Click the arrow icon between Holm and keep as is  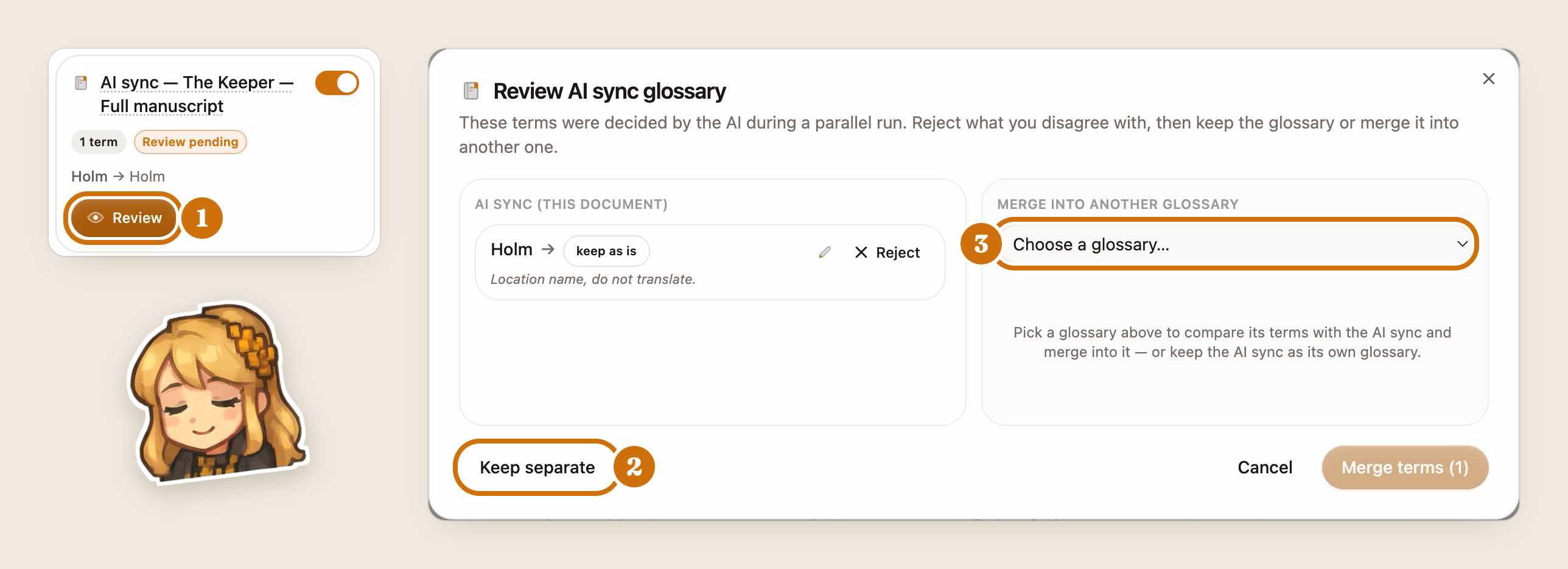548,249
